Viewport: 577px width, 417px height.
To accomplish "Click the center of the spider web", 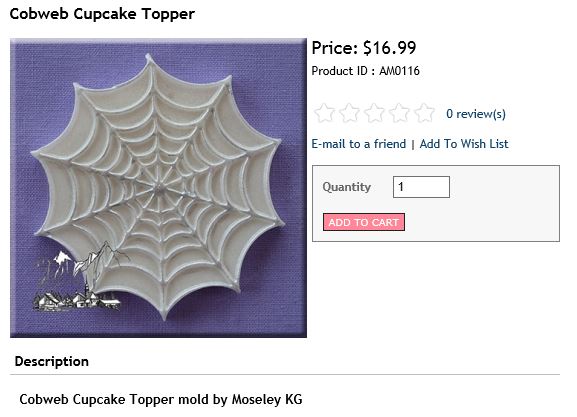I will 159,189.
